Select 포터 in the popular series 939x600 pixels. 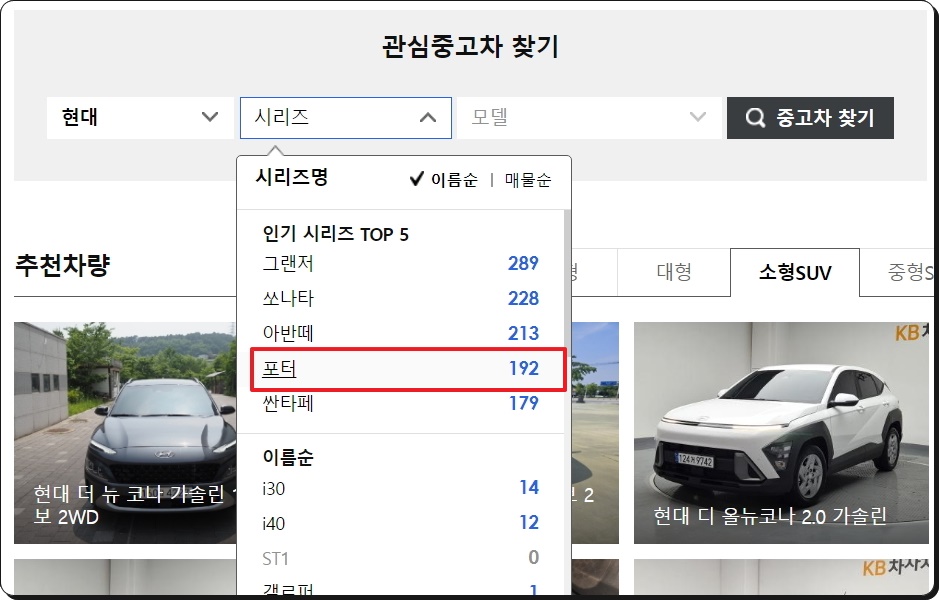(408, 369)
